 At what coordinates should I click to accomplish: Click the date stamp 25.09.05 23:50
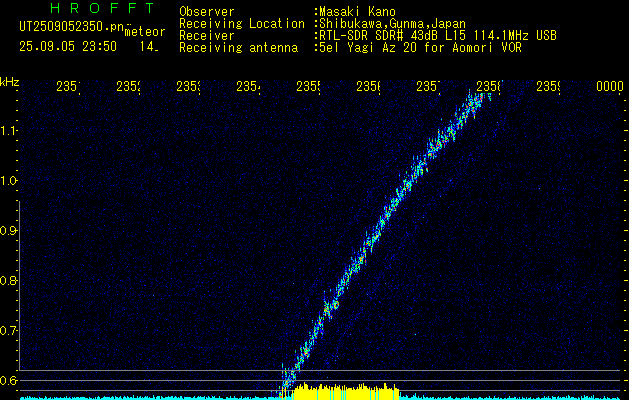[x=68, y=47]
